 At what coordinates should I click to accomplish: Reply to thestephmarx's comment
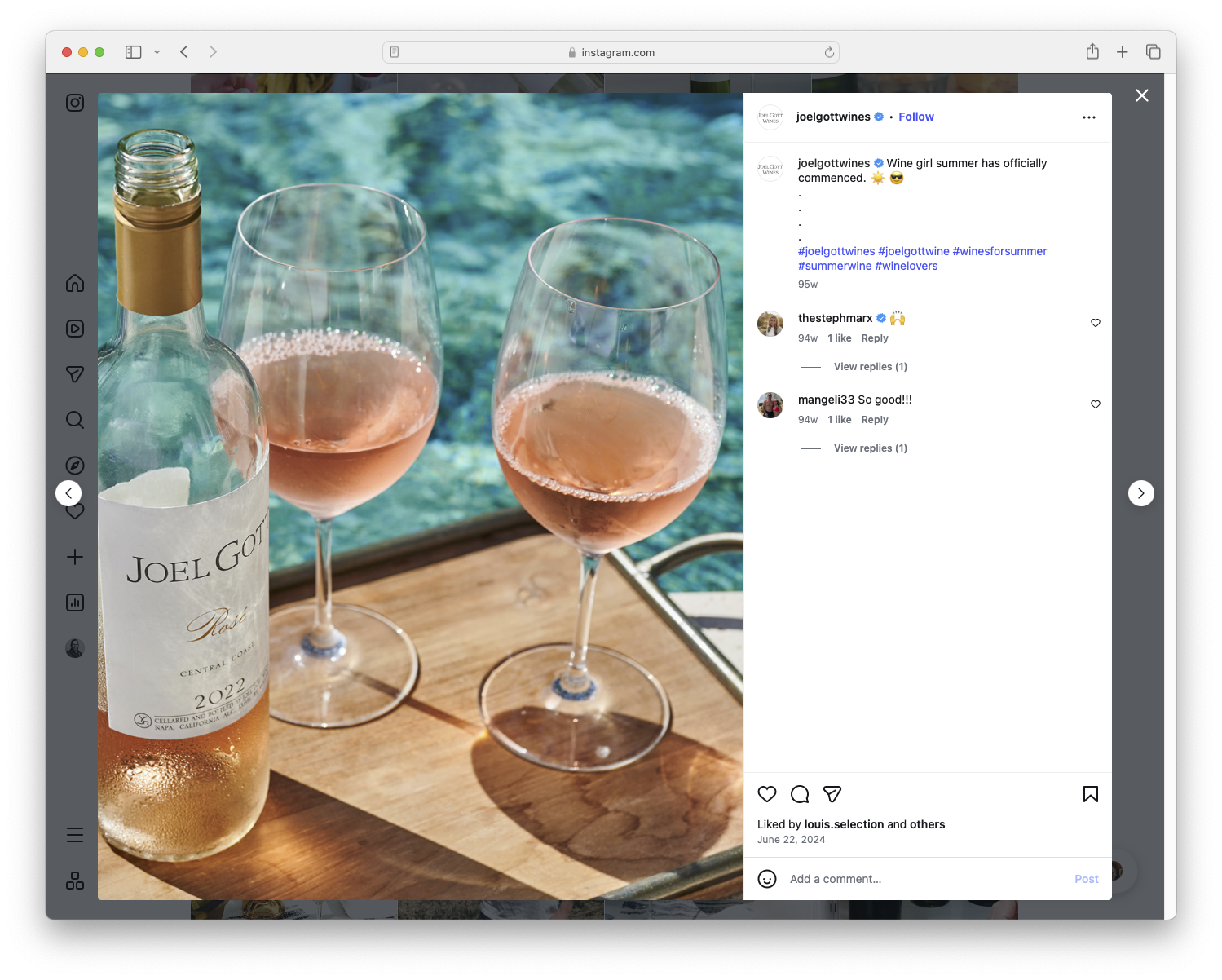tap(875, 338)
